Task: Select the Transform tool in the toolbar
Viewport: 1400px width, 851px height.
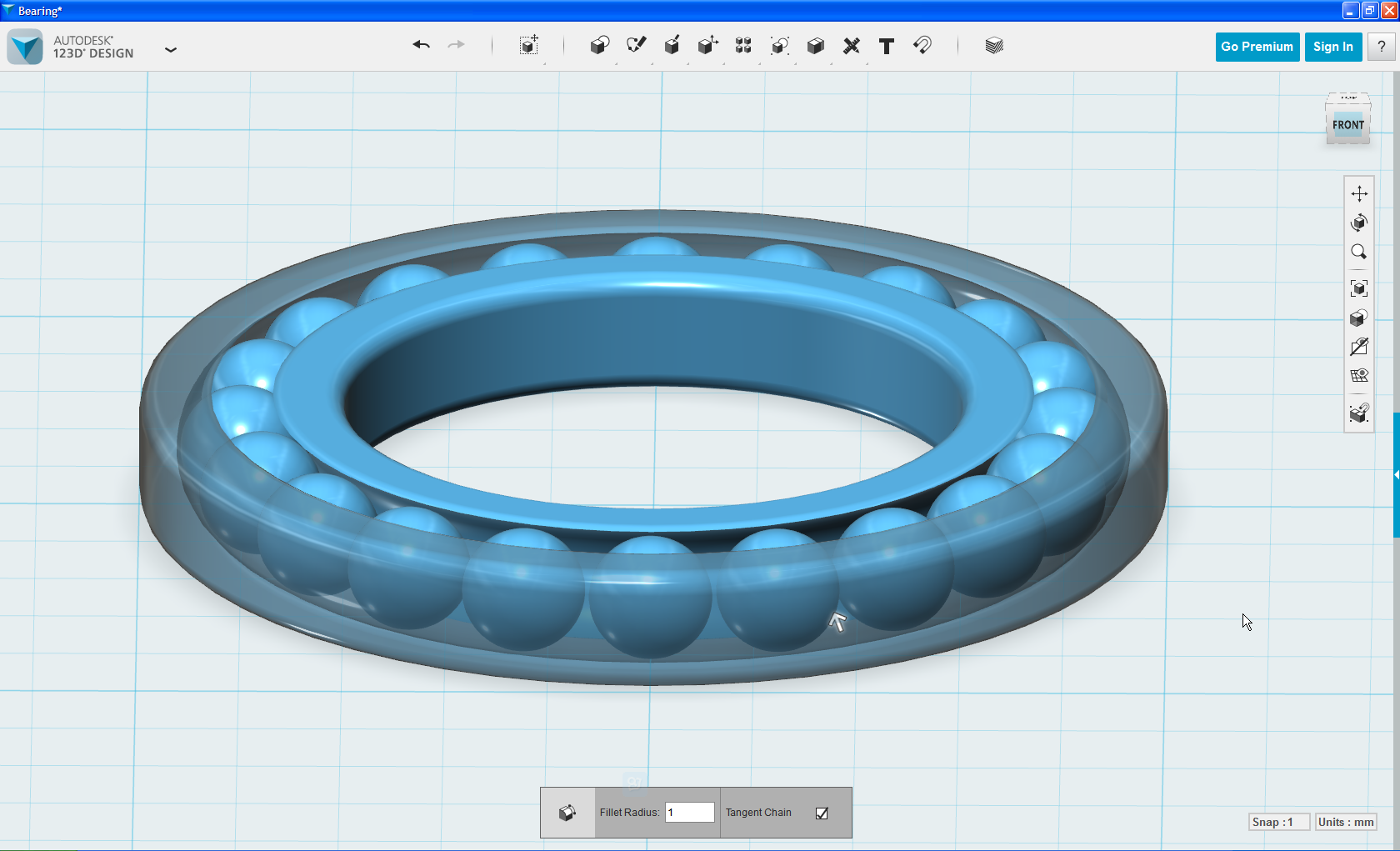Action: pos(528,46)
